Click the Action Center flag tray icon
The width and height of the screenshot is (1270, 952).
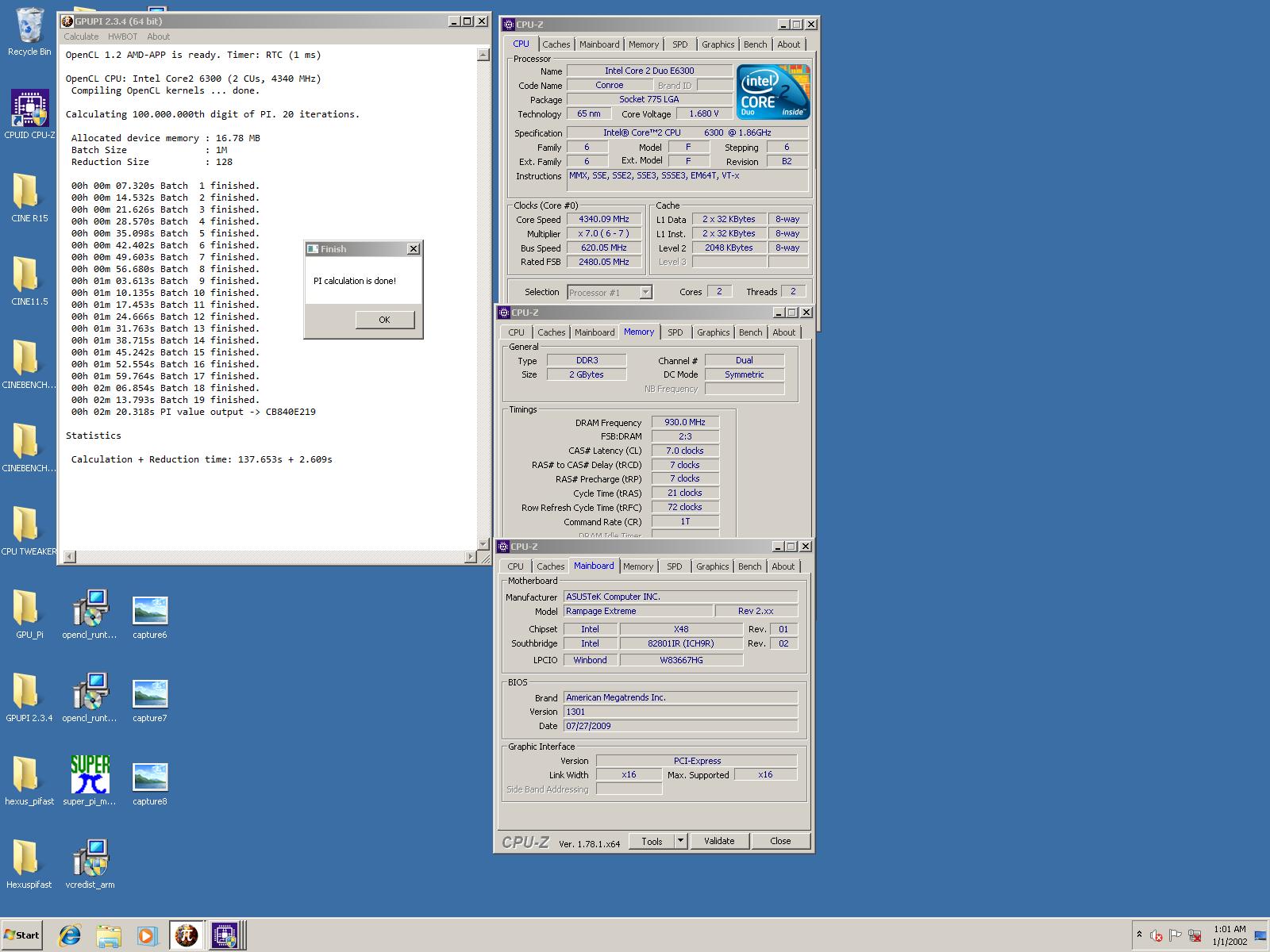coord(1176,935)
